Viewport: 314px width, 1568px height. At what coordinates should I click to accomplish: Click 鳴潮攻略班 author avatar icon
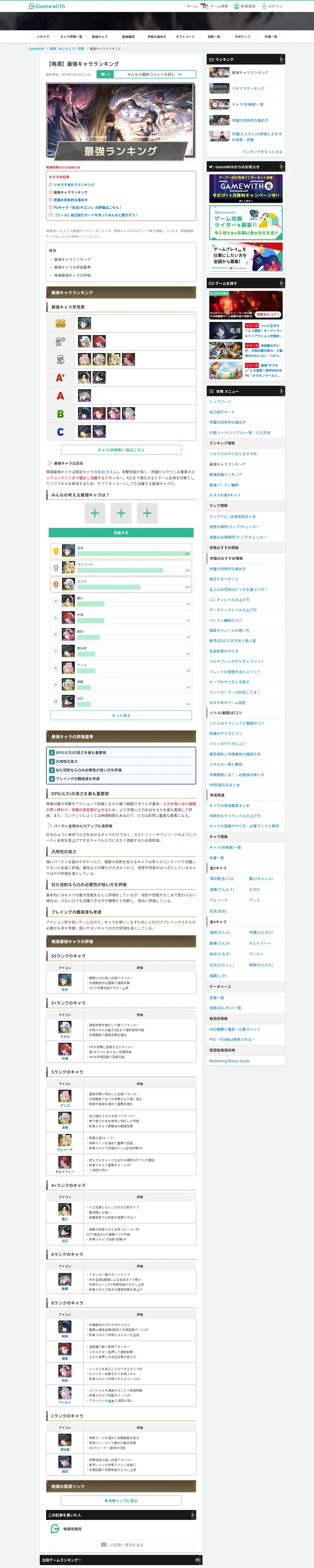[x=55, y=1529]
